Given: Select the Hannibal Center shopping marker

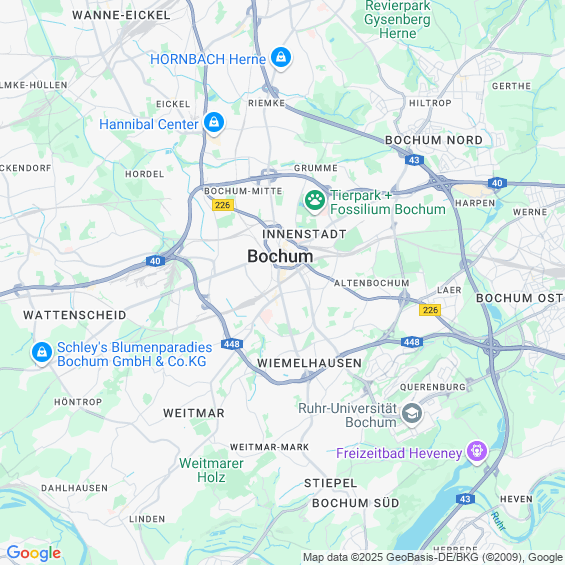Looking at the screenshot, I should tap(214, 123).
